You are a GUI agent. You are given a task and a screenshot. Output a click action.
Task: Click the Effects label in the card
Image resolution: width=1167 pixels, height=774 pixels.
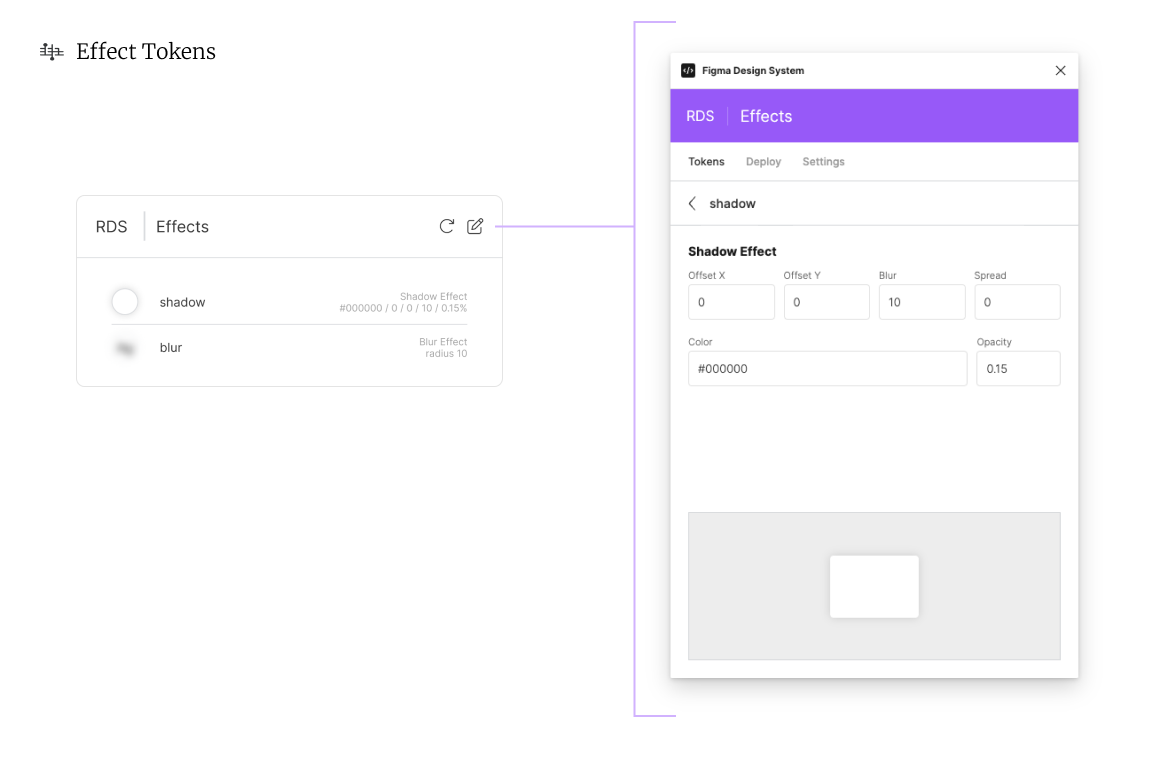pyautogui.click(x=182, y=226)
